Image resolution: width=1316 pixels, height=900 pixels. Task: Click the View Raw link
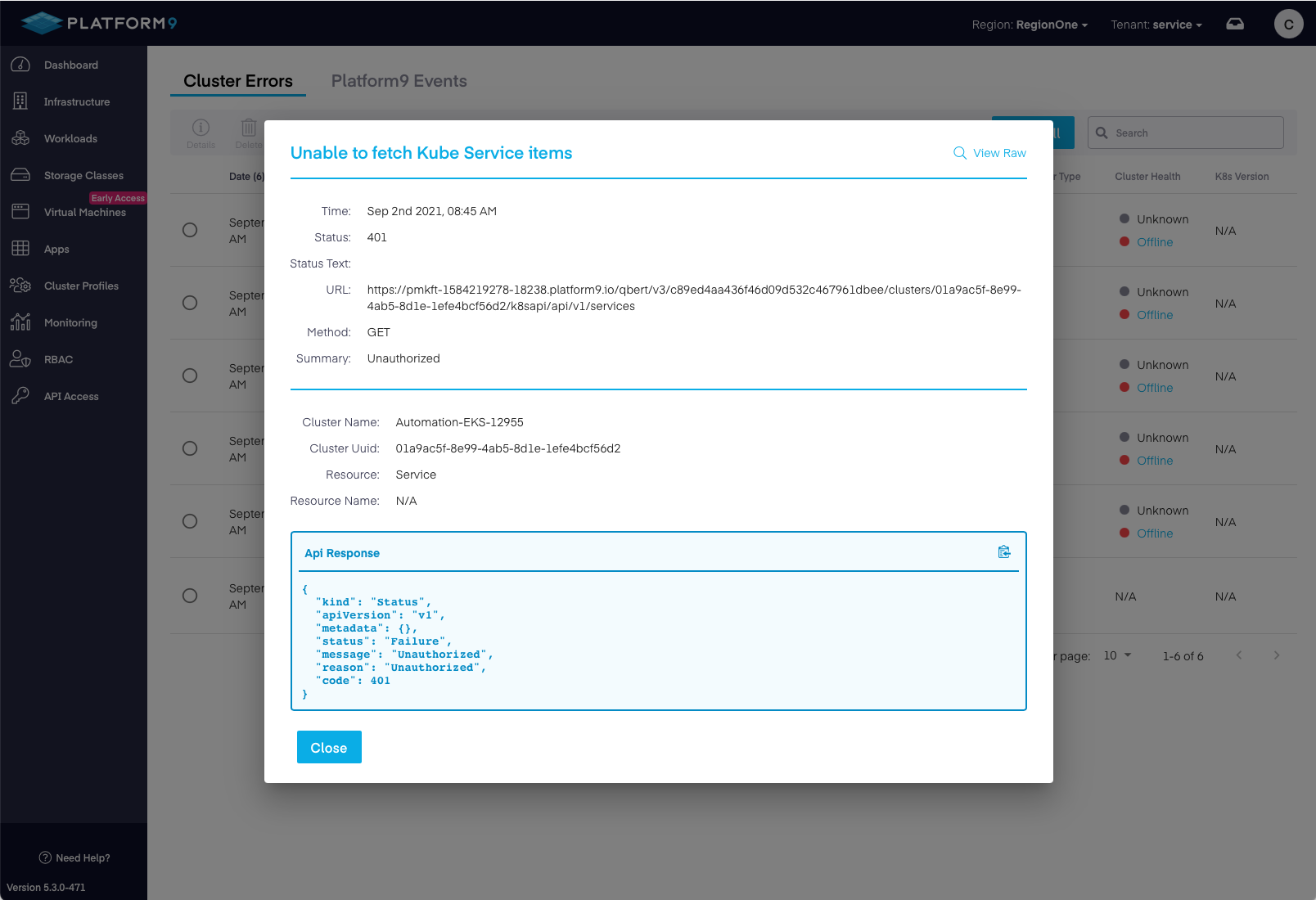[990, 153]
